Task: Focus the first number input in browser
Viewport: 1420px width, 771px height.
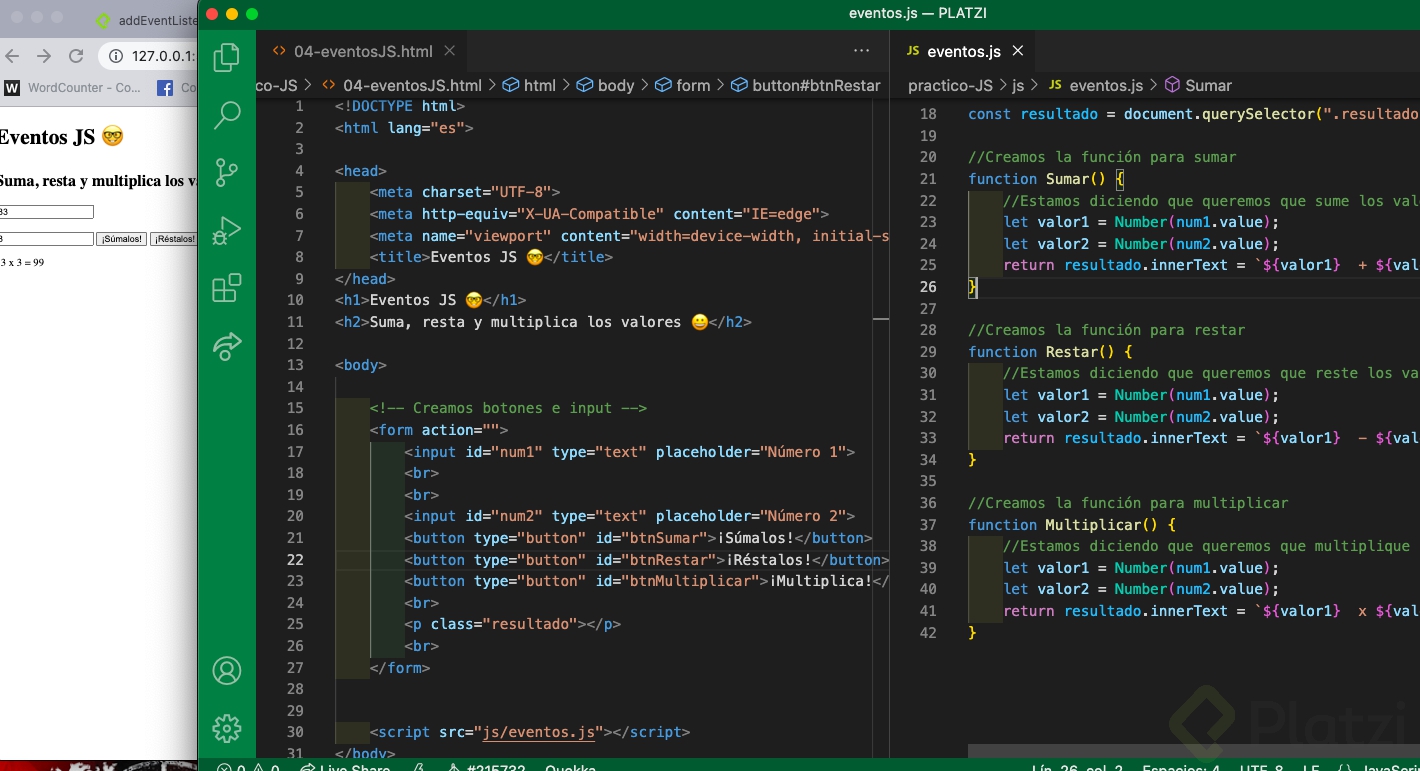Action: (x=46, y=212)
